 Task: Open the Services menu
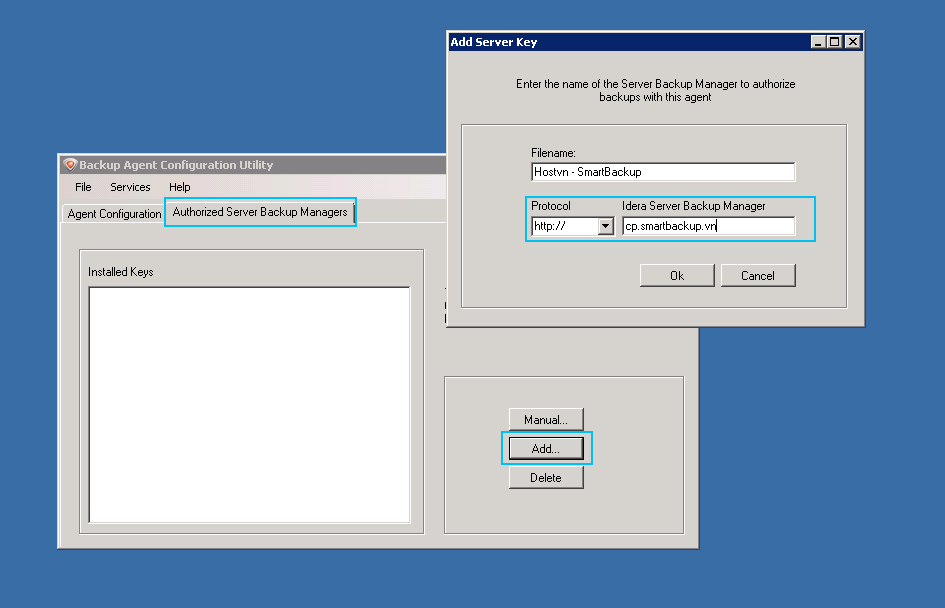(x=130, y=187)
